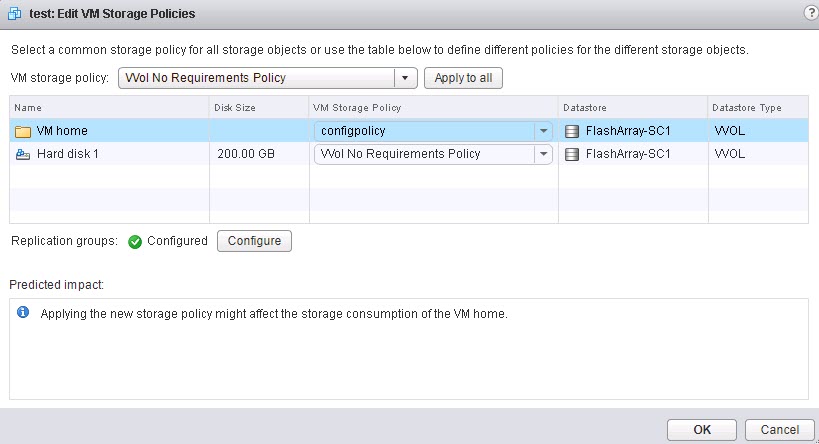Click the VM home folder icon
The height and width of the screenshot is (444, 819).
(22, 131)
